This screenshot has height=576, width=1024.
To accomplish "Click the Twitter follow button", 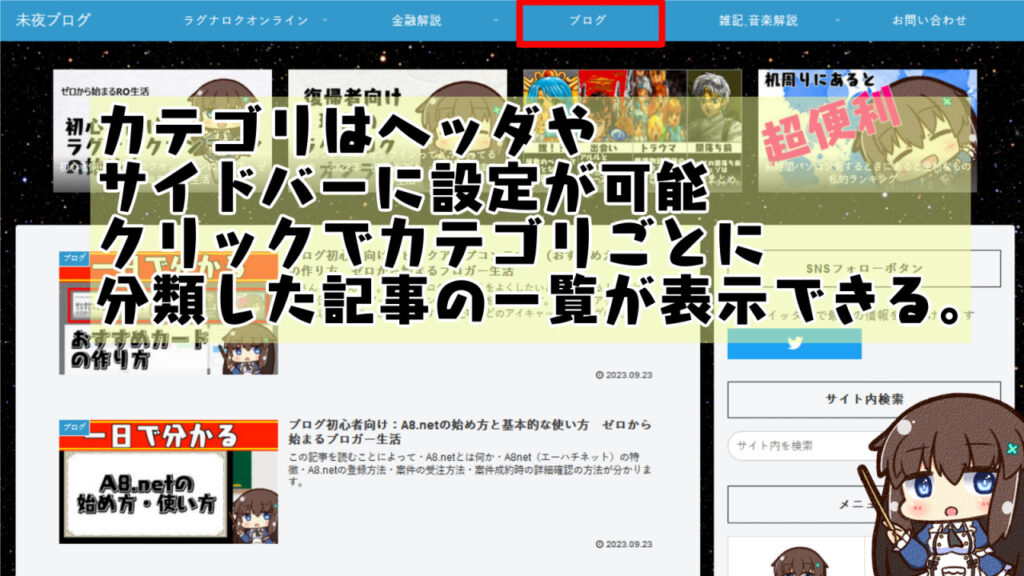I will point(794,344).
